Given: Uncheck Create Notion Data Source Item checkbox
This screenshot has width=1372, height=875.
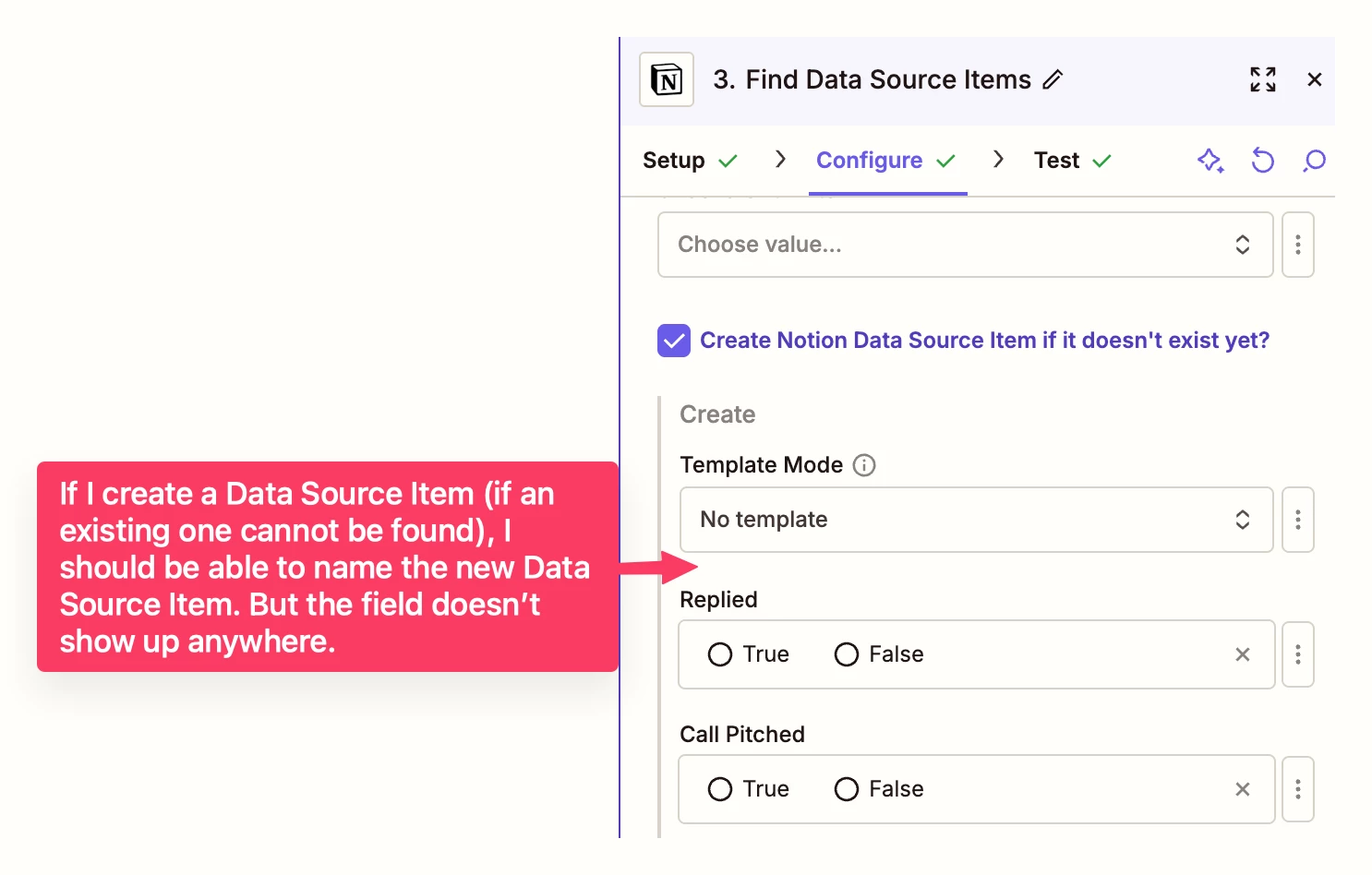Looking at the screenshot, I should tap(674, 341).
